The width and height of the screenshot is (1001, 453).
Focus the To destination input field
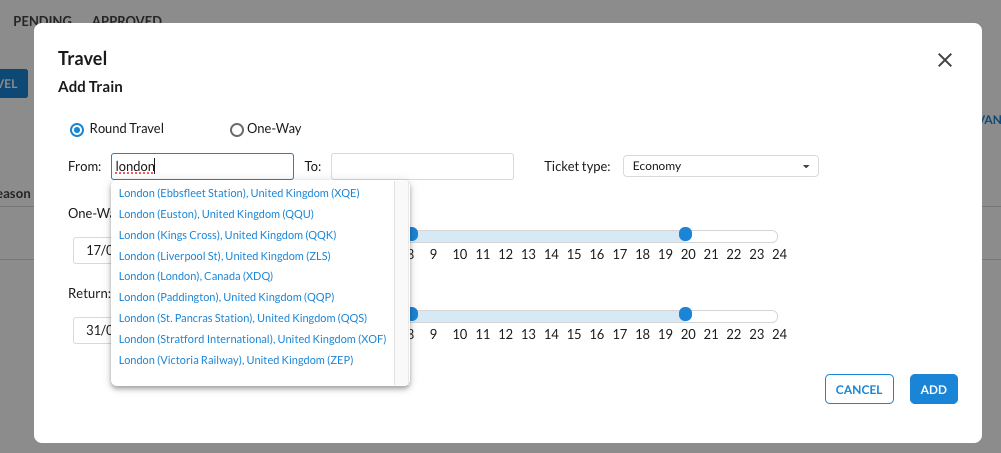422,167
